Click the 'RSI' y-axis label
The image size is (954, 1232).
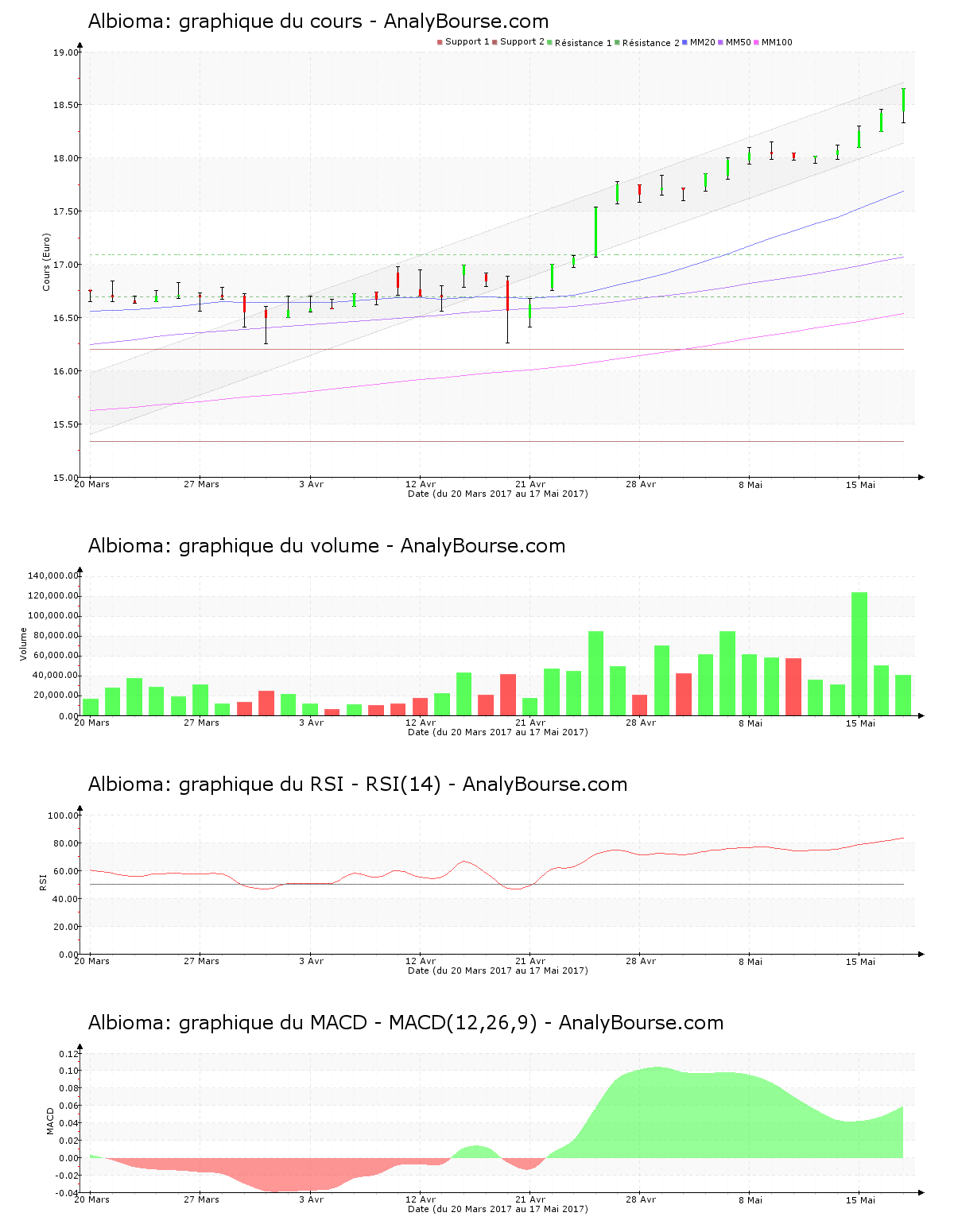tap(43, 882)
